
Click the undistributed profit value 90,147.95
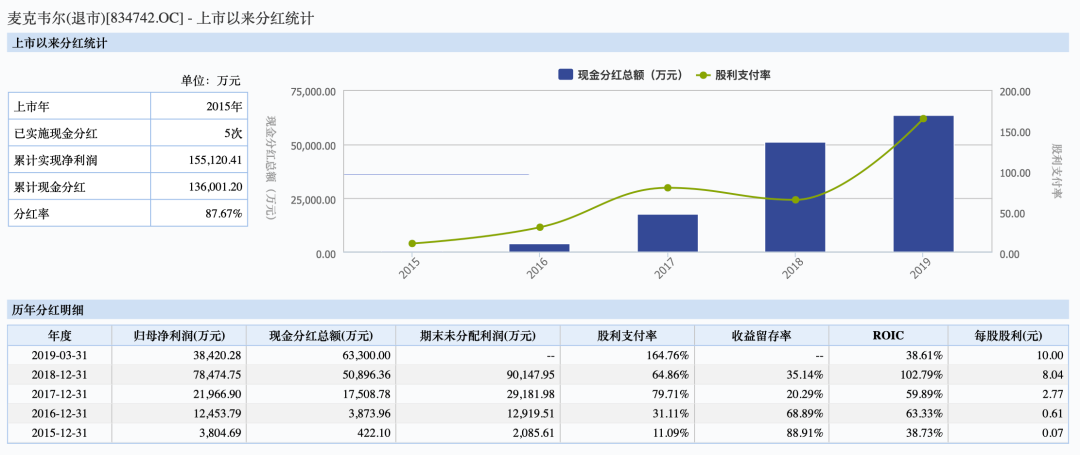click(532, 374)
